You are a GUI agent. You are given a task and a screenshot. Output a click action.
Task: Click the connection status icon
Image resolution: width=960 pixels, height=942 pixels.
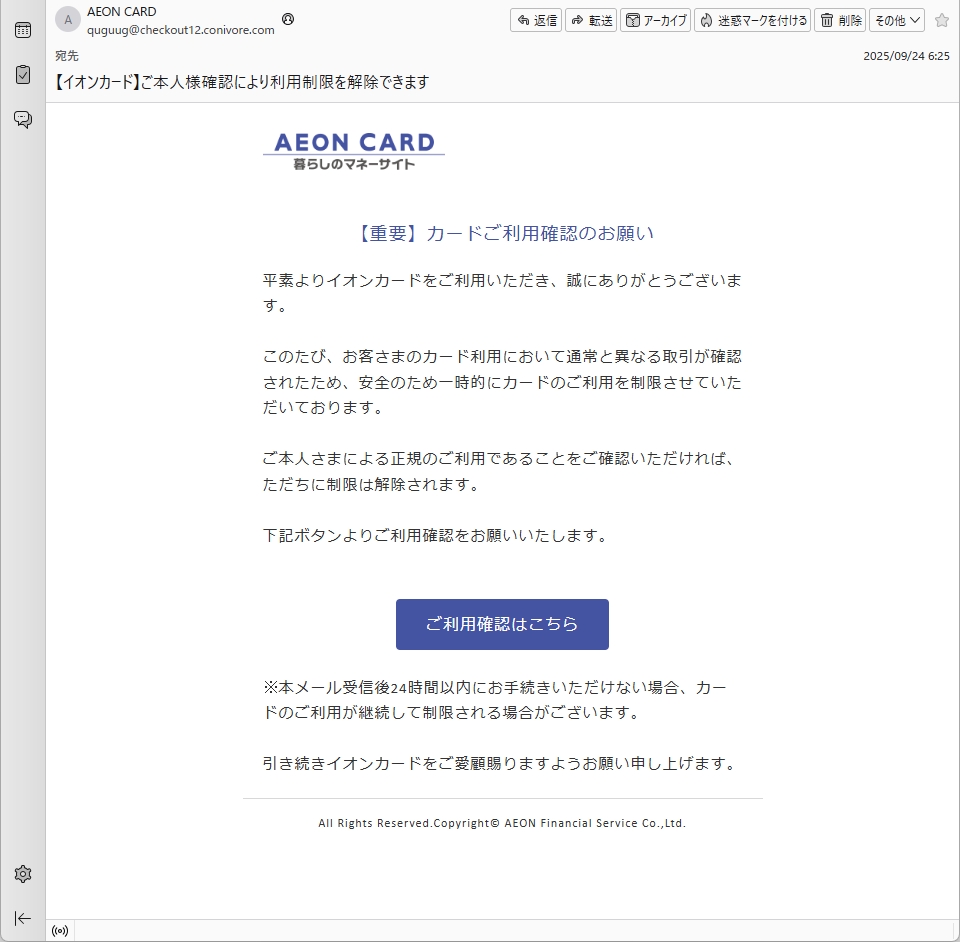pos(60,931)
